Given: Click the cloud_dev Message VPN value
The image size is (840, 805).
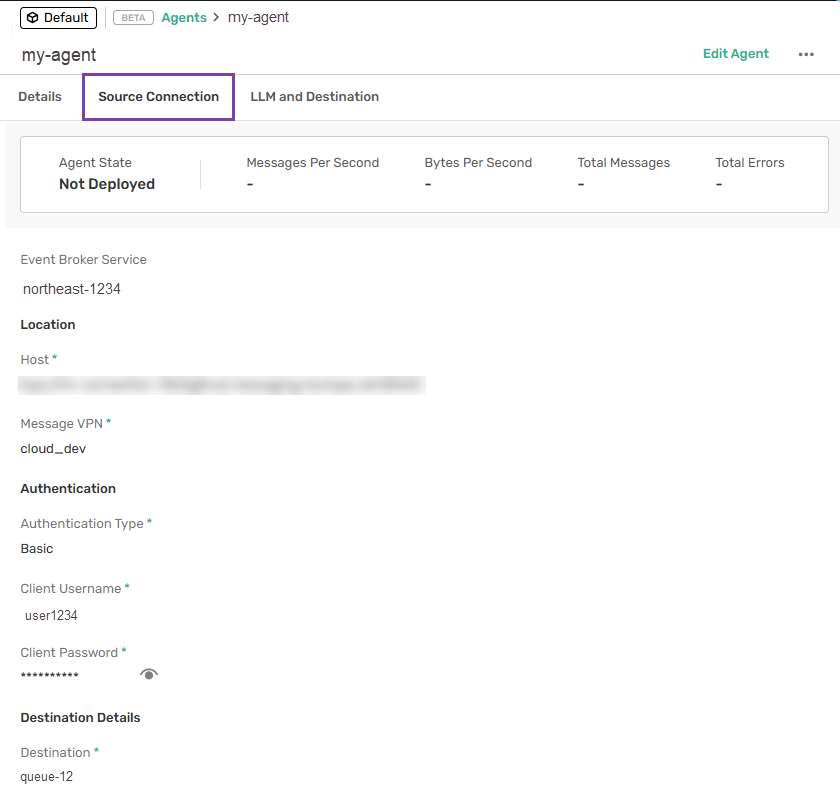Looking at the screenshot, I should [53, 449].
